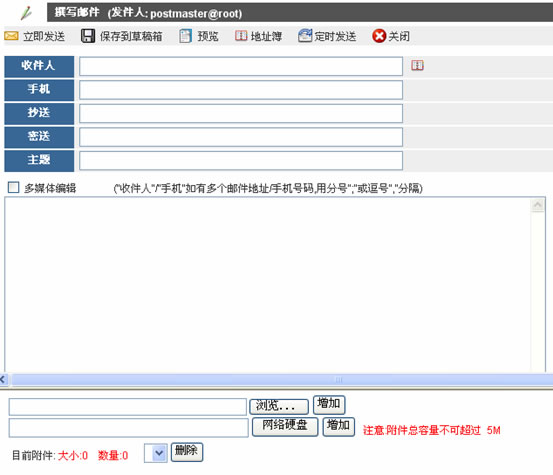553x475 pixels.
Task: Click 增加 button next to 浏览
Action: [329, 404]
